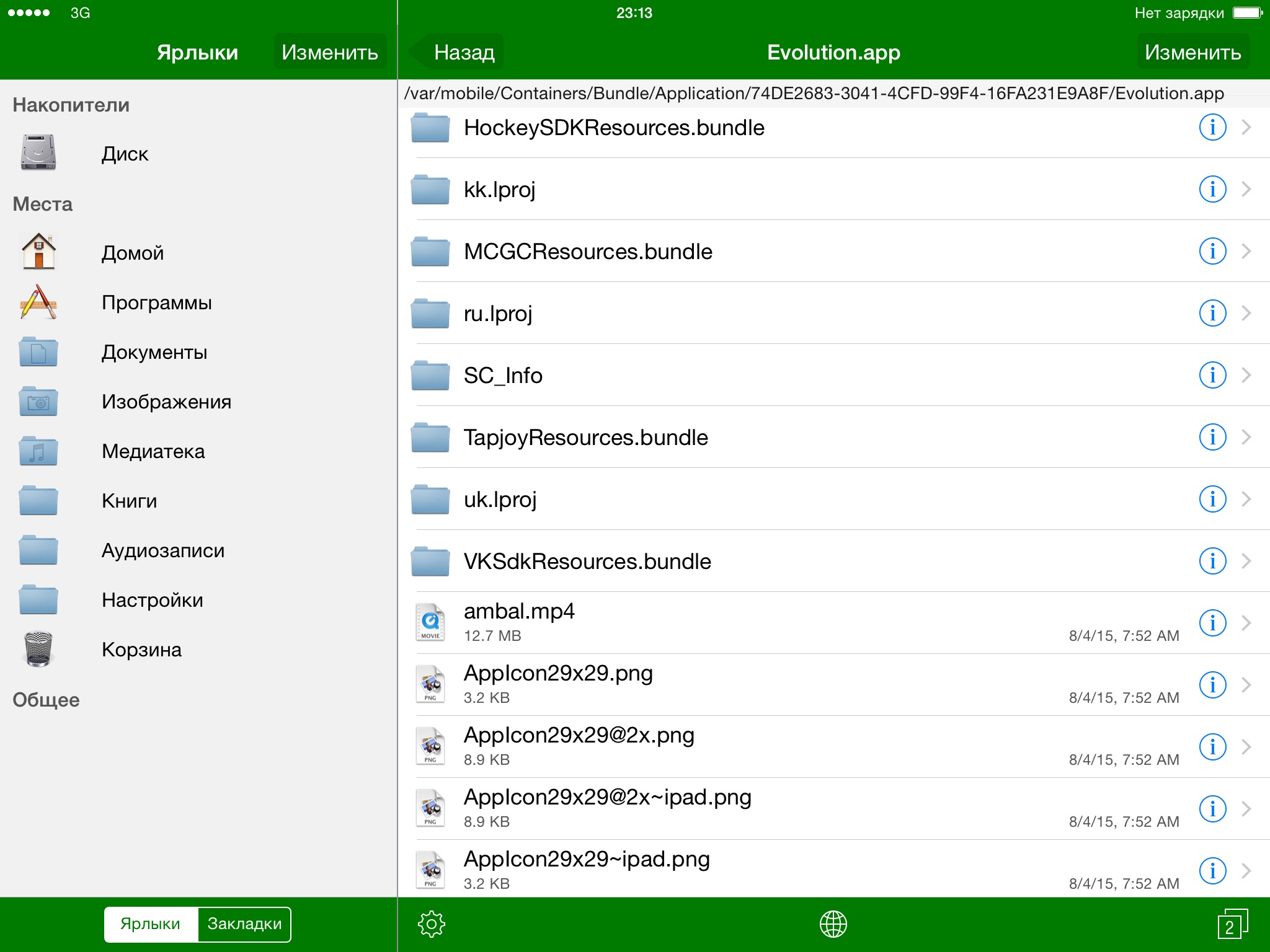Image resolution: width=1270 pixels, height=952 pixels.
Task: Open Программы in sidebar
Action: [x=156, y=302]
